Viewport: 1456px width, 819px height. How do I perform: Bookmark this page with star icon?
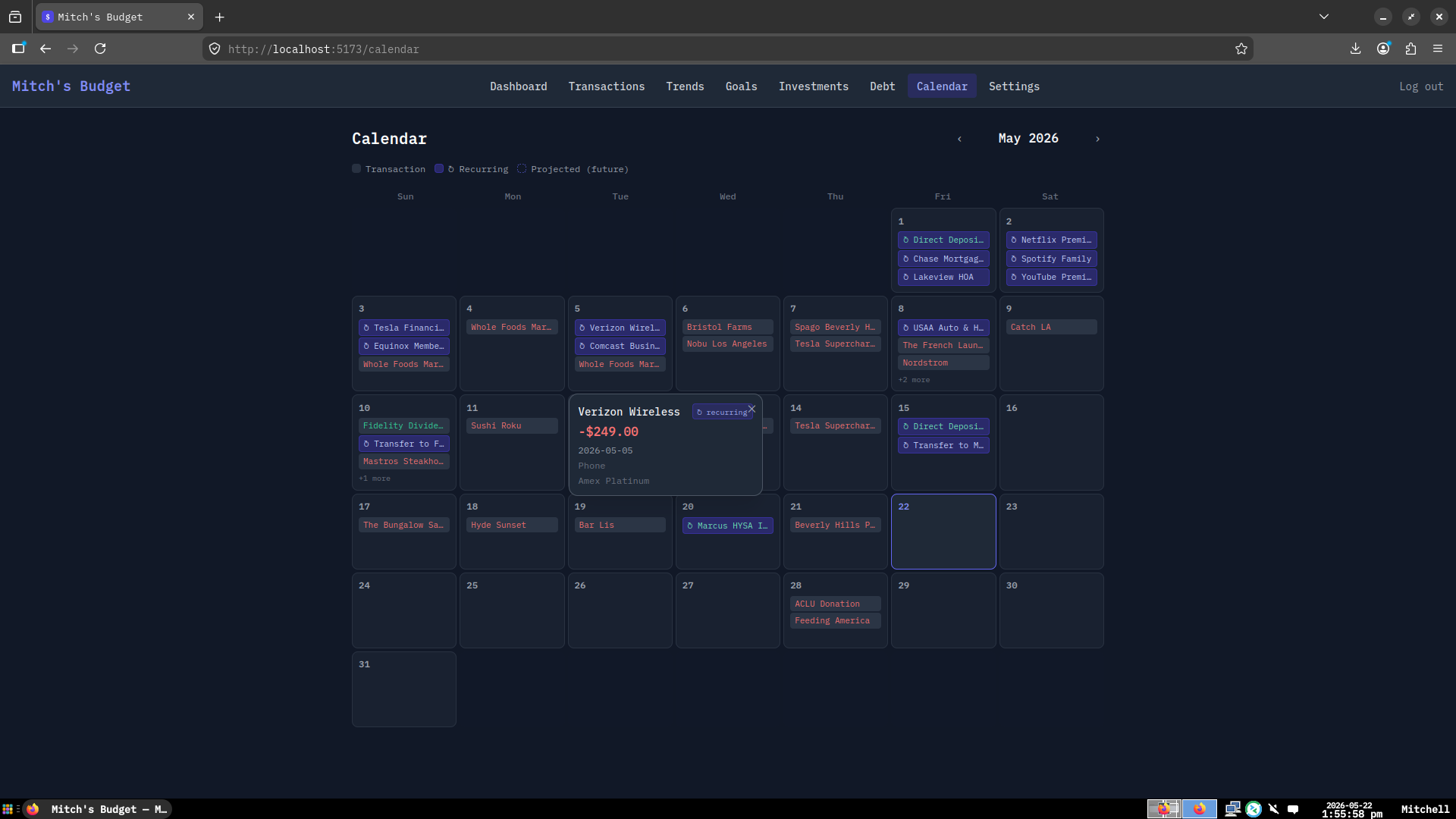point(1241,49)
